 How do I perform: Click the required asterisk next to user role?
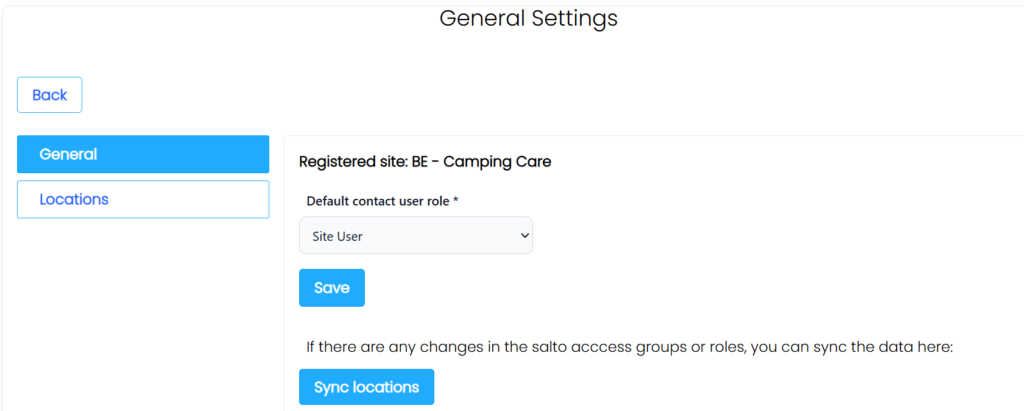[x=456, y=201]
